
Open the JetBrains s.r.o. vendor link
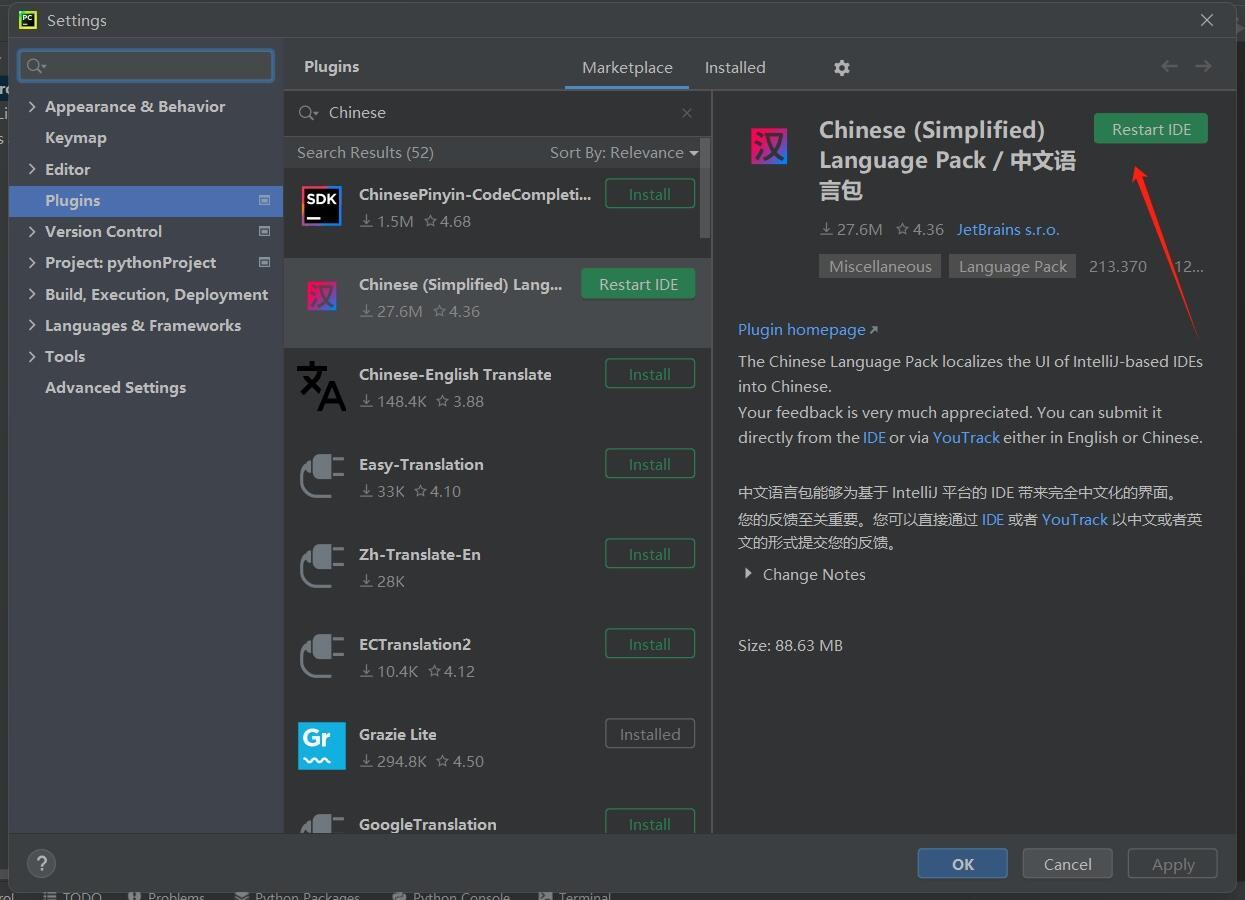(x=1008, y=229)
